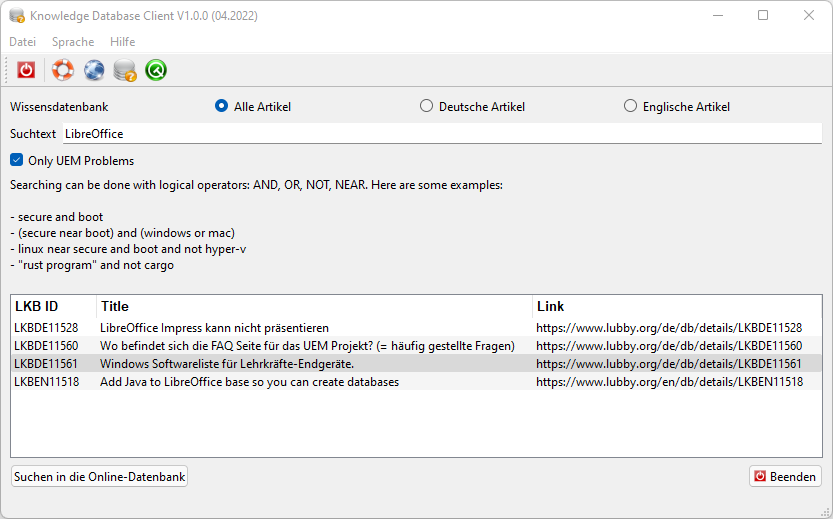Open the Hilfe menu
Viewport: 833px width, 519px height.
122,41
